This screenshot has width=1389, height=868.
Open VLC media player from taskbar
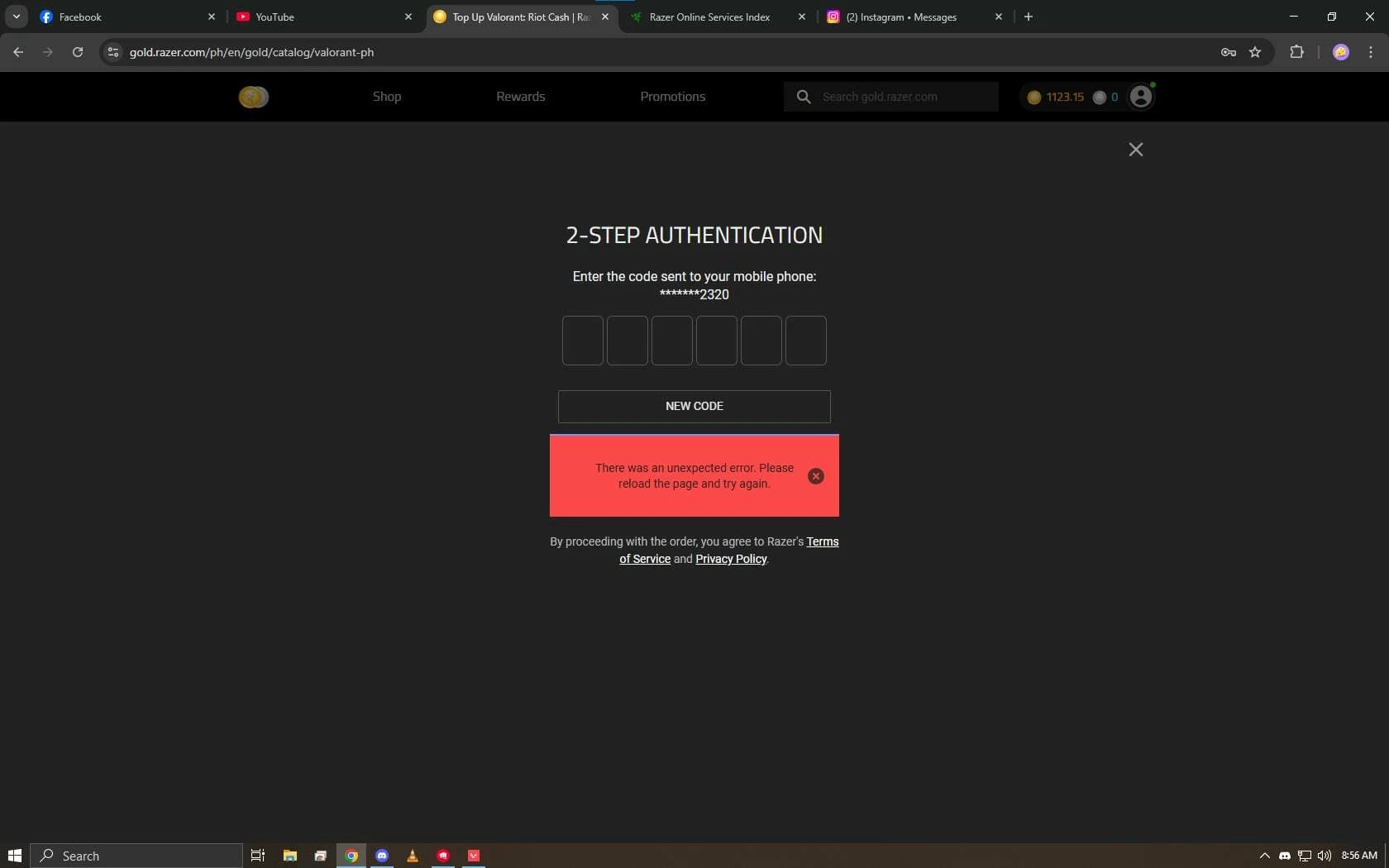click(413, 856)
